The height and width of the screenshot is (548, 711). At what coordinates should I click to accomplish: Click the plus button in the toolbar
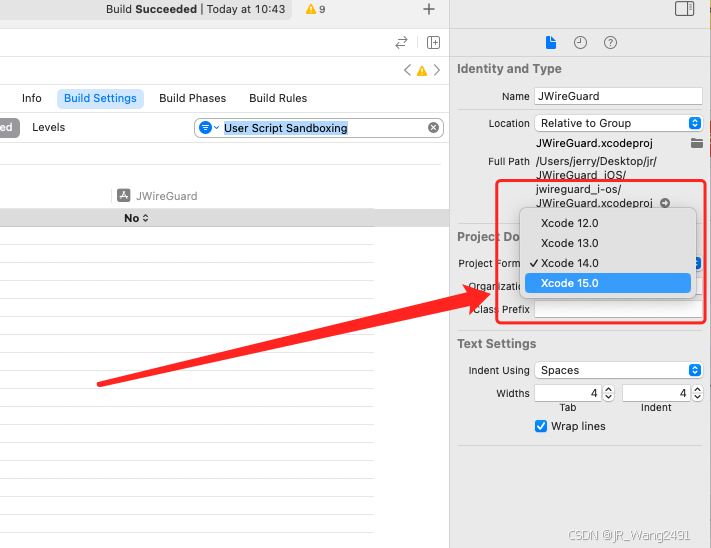click(429, 9)
